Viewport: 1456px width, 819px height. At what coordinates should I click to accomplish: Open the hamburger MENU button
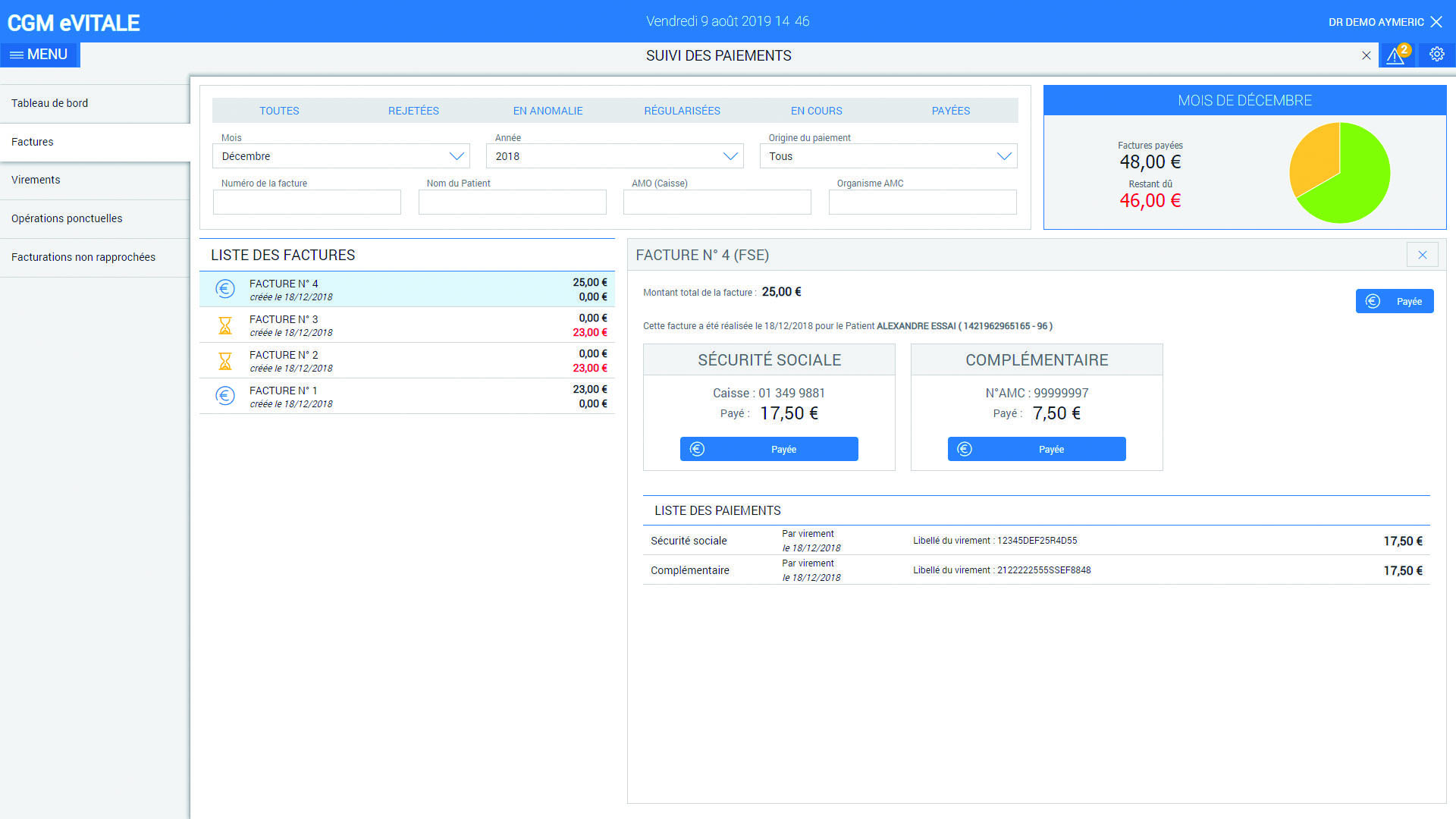point(39,55)
